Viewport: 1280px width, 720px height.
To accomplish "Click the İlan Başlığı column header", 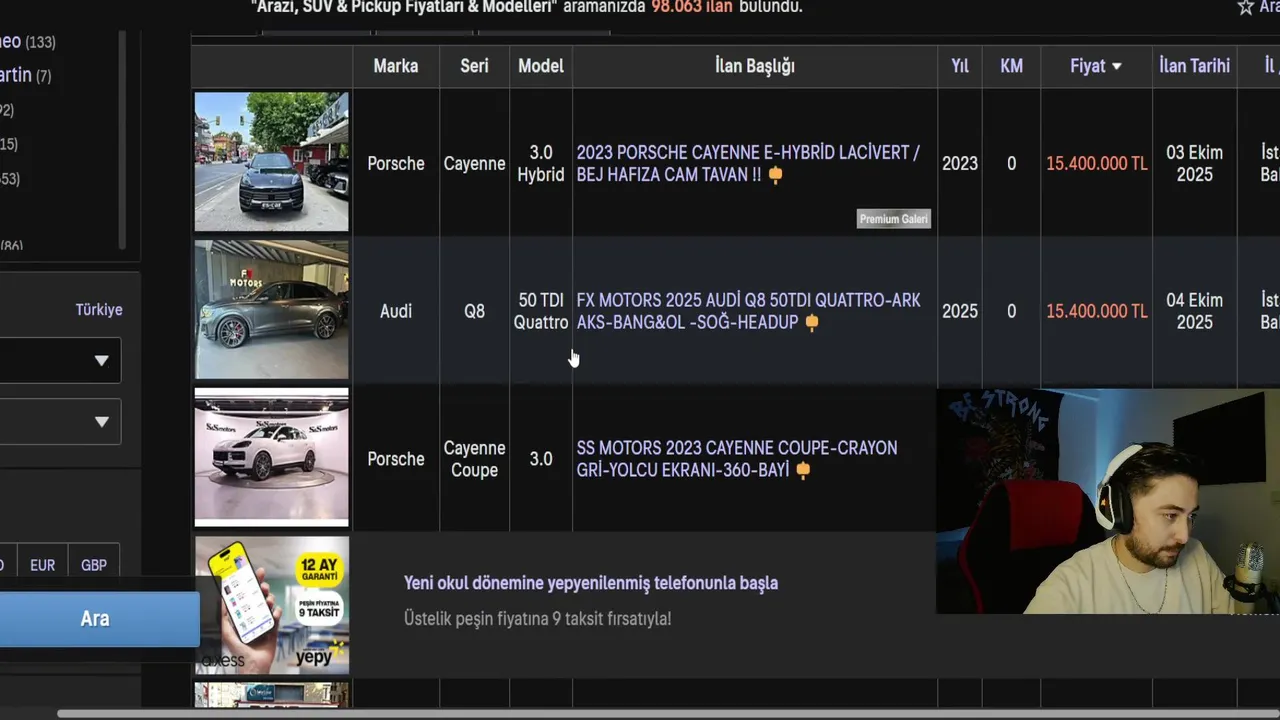I will click(755, 66).
